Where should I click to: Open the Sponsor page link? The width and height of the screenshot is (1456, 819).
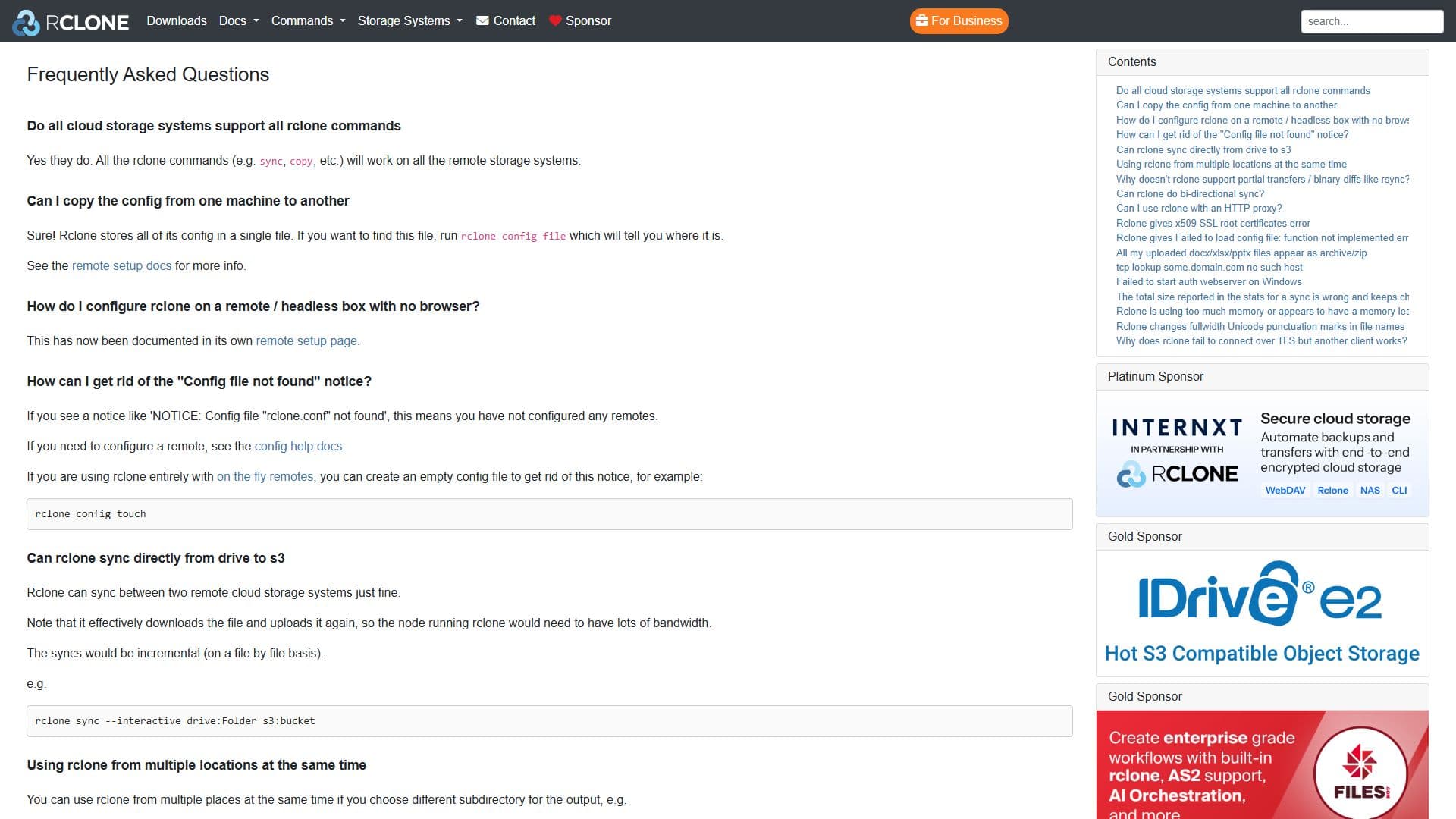(x=580, y=20)
